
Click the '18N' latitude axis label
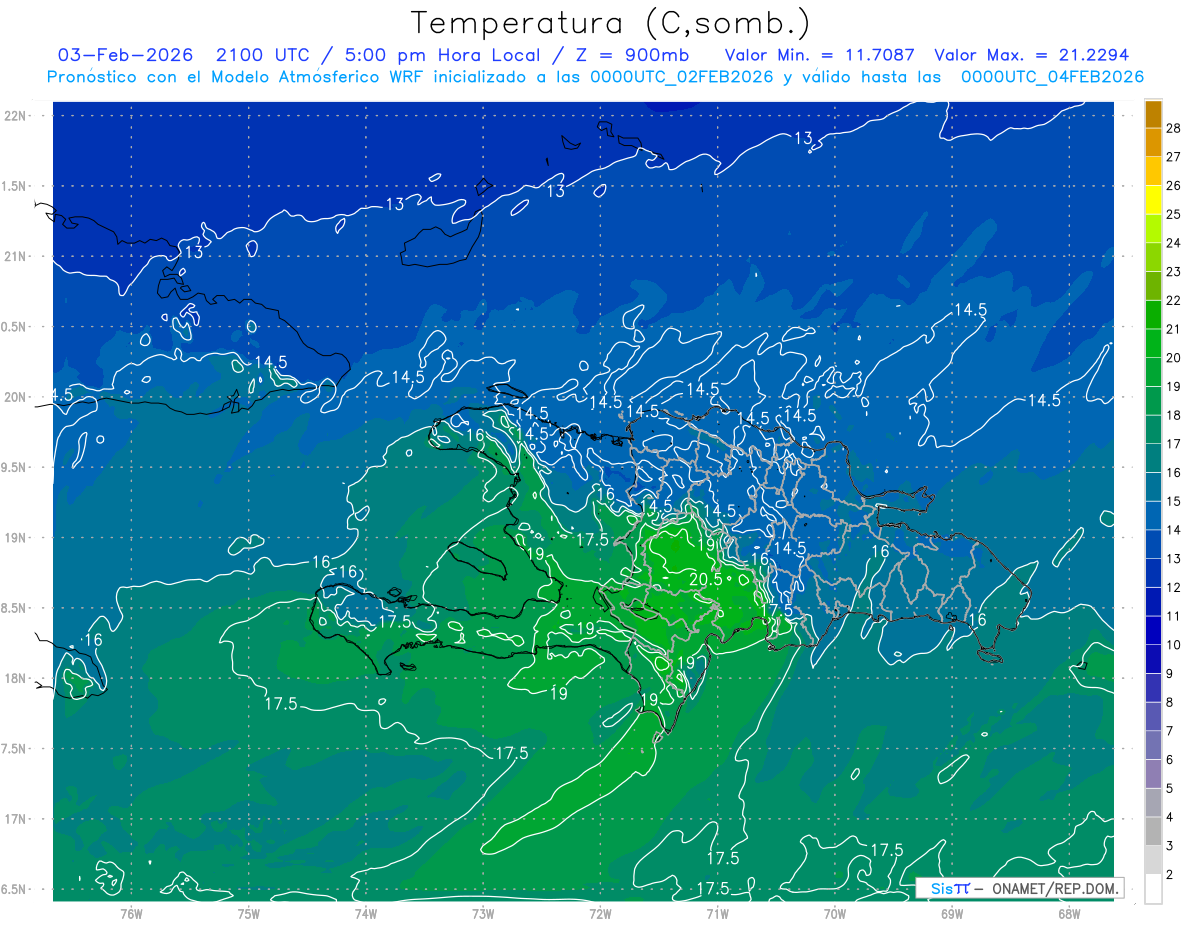tap(15, 679)
